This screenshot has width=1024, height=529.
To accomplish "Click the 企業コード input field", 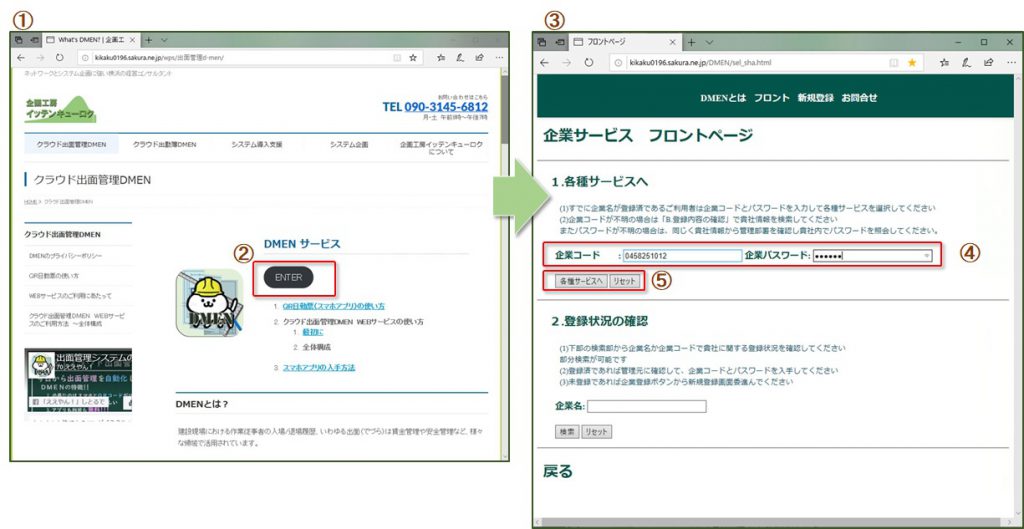I will [x=682, y=255].
